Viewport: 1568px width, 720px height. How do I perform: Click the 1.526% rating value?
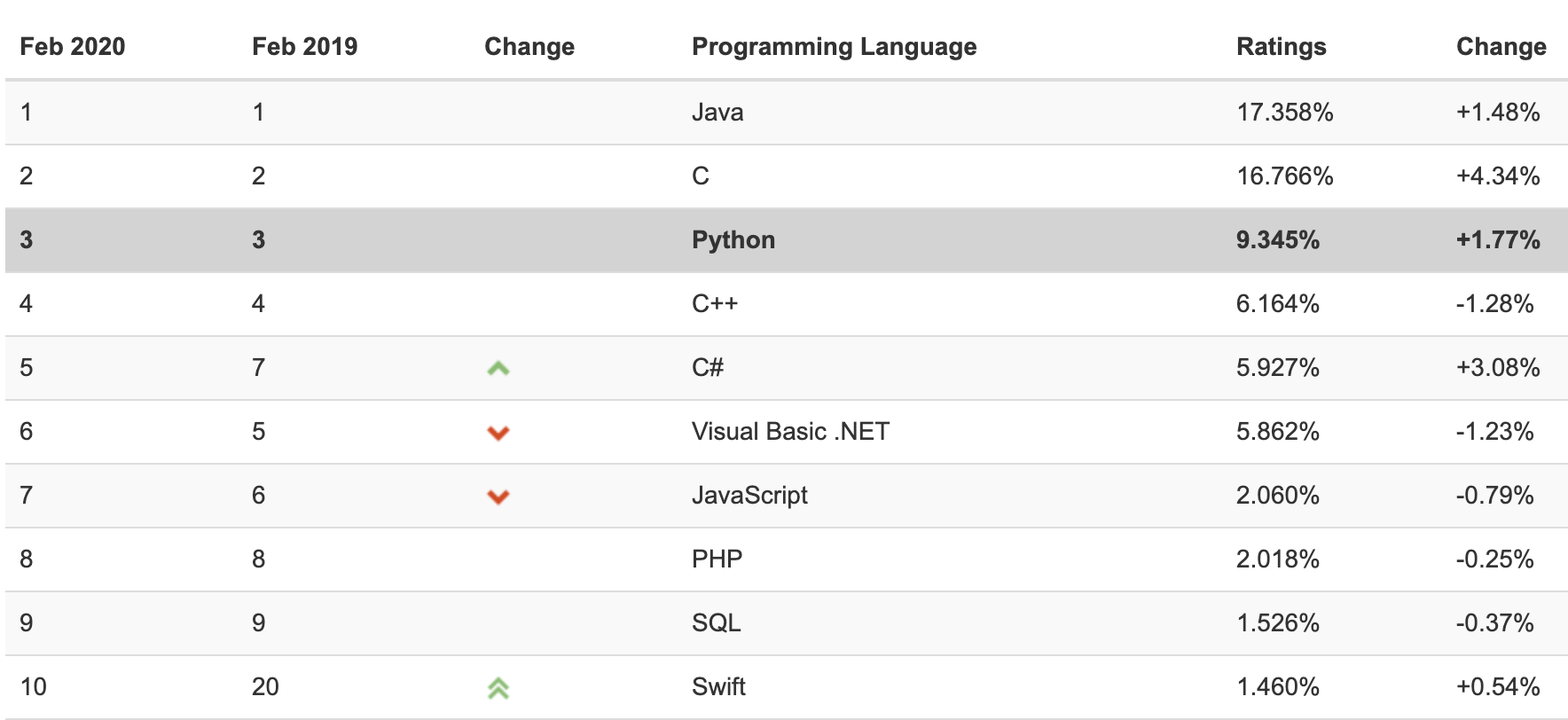click(x=1278, y=623)
